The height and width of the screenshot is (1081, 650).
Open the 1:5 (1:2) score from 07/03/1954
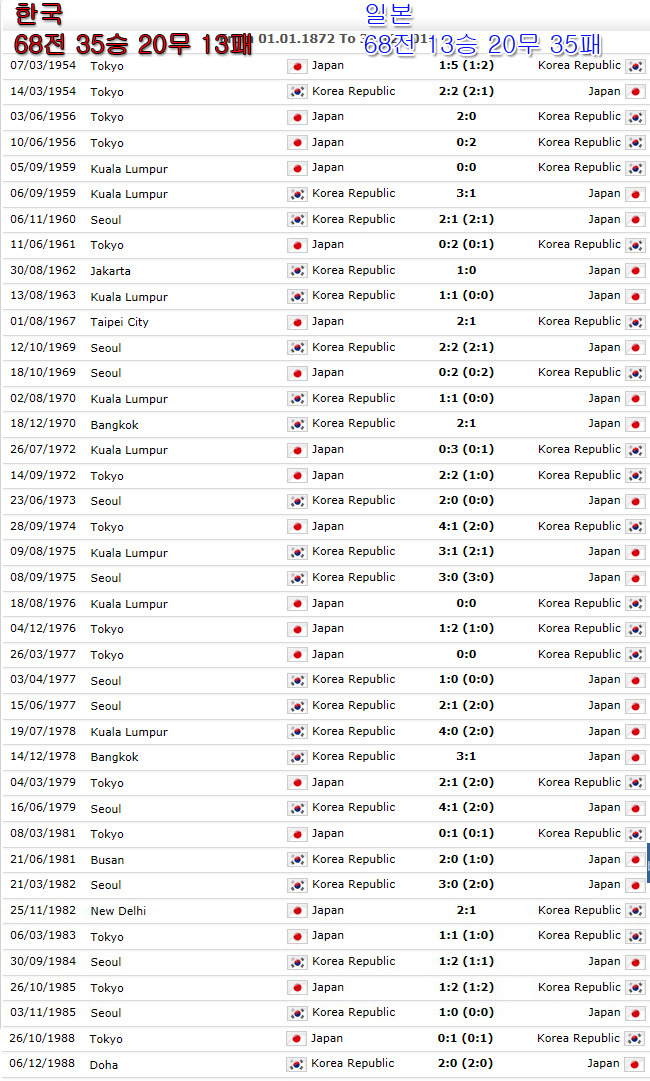[466, 65]
